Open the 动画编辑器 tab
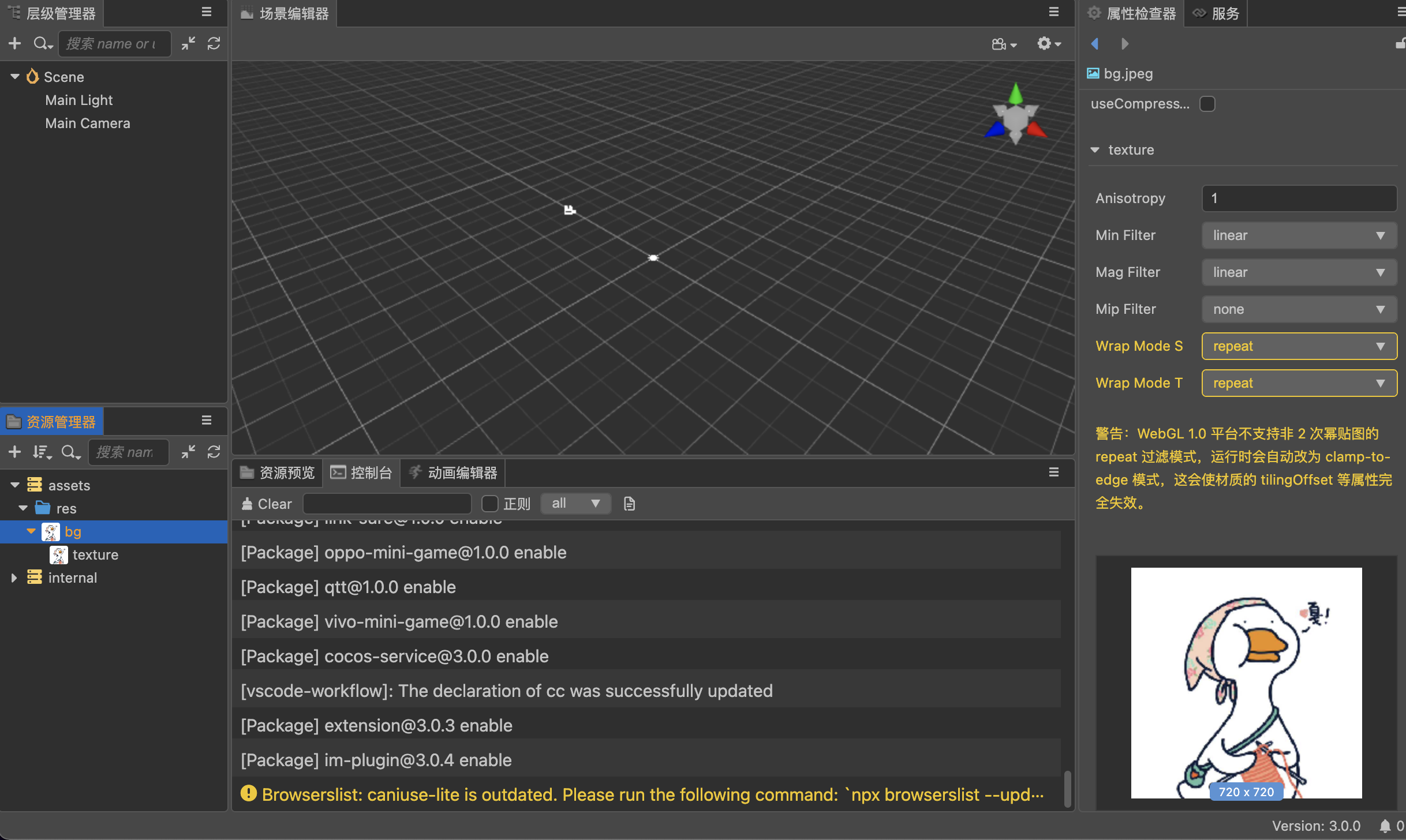The image size is (1406, 840). (453, 472)
